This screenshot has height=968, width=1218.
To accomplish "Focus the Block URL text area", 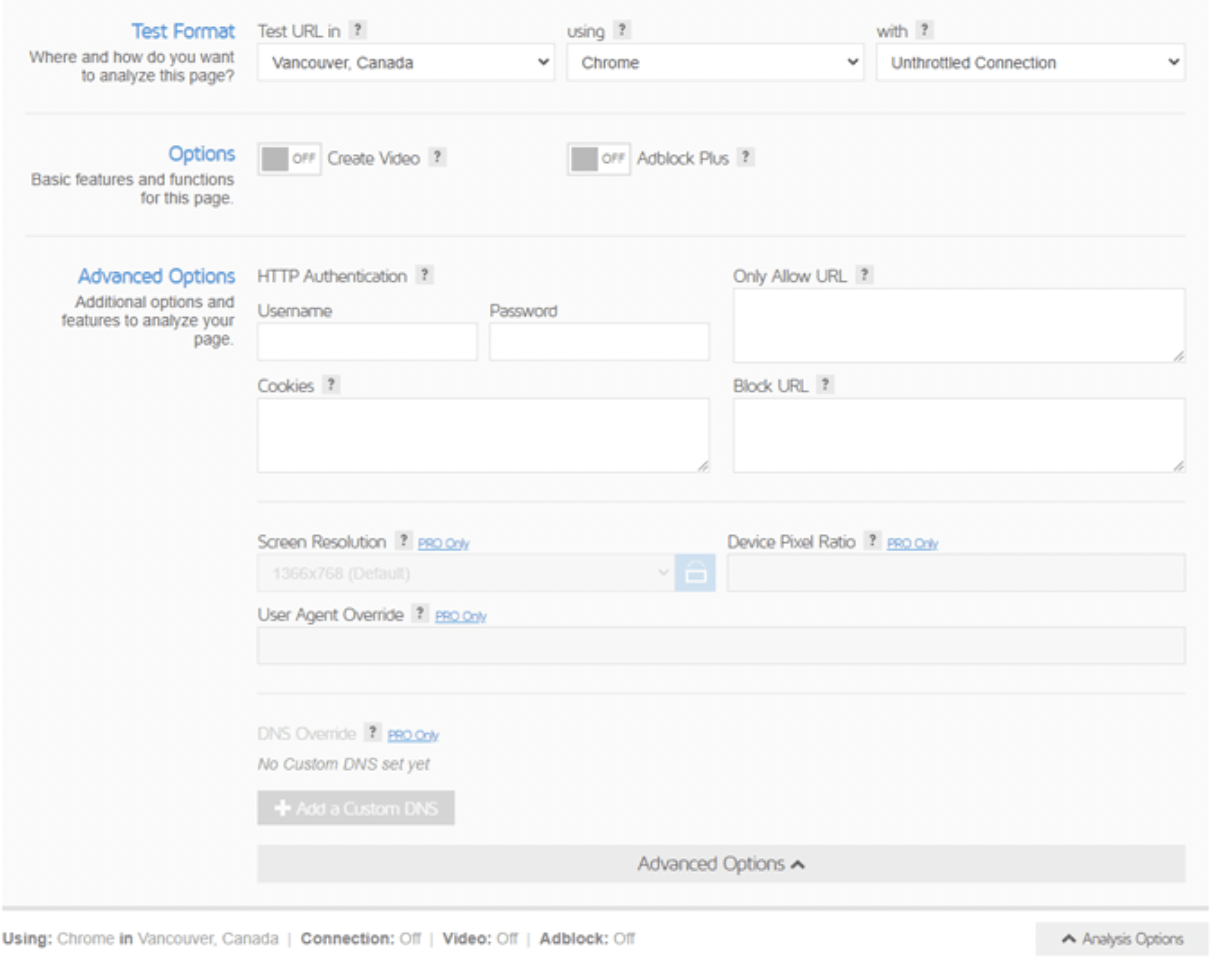I will [x=959, y=435].
